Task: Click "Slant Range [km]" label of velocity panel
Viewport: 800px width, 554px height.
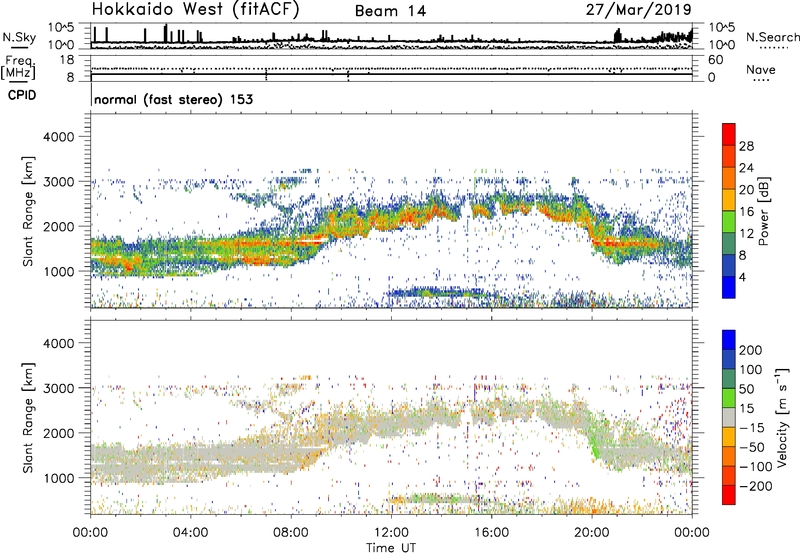Action: (28, 418)
